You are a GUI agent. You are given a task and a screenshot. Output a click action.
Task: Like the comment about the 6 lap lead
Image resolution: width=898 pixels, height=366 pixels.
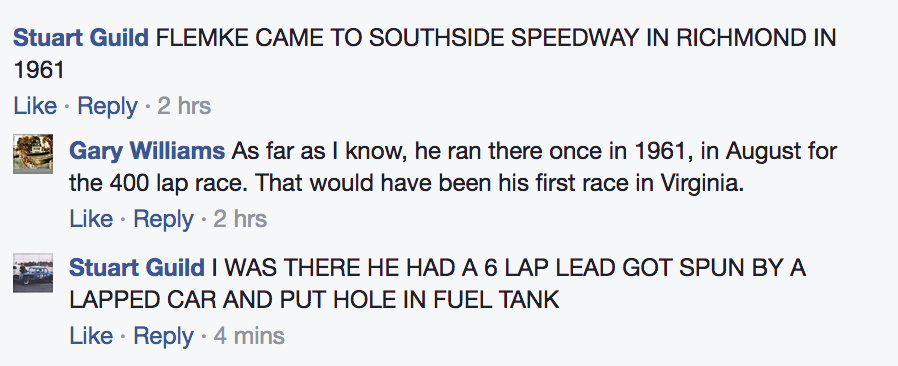click(x=92, y=336)
